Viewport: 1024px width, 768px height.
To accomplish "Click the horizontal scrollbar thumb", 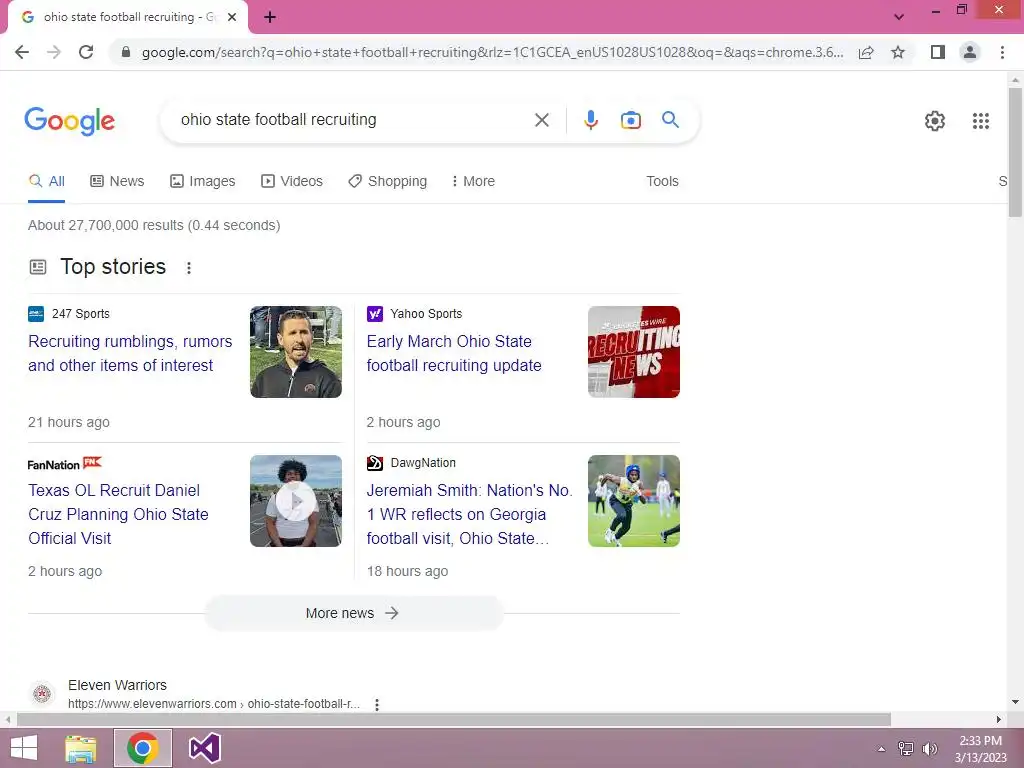I will (x=454, y=719).
